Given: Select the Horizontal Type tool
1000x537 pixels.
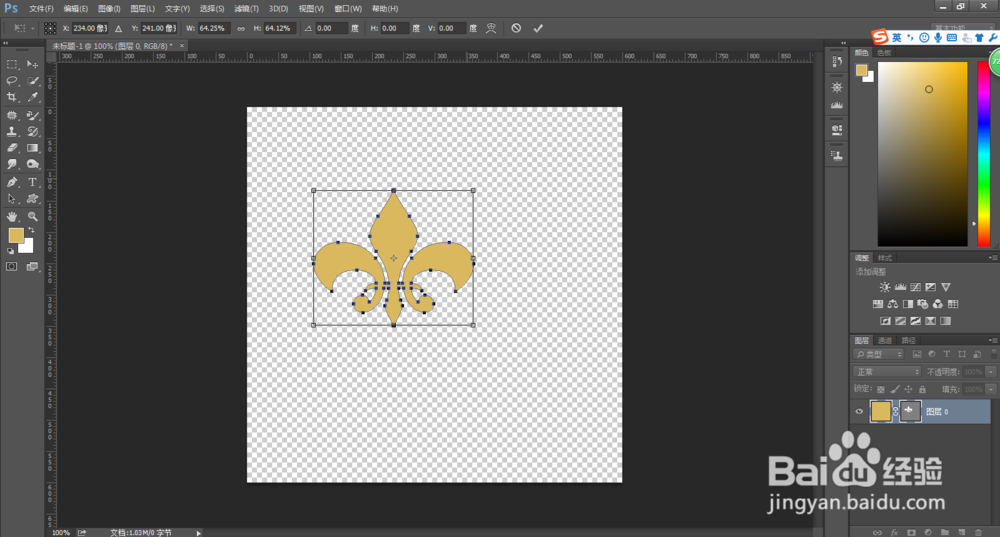Looking at the screenshot, I should tap(33, 182).
